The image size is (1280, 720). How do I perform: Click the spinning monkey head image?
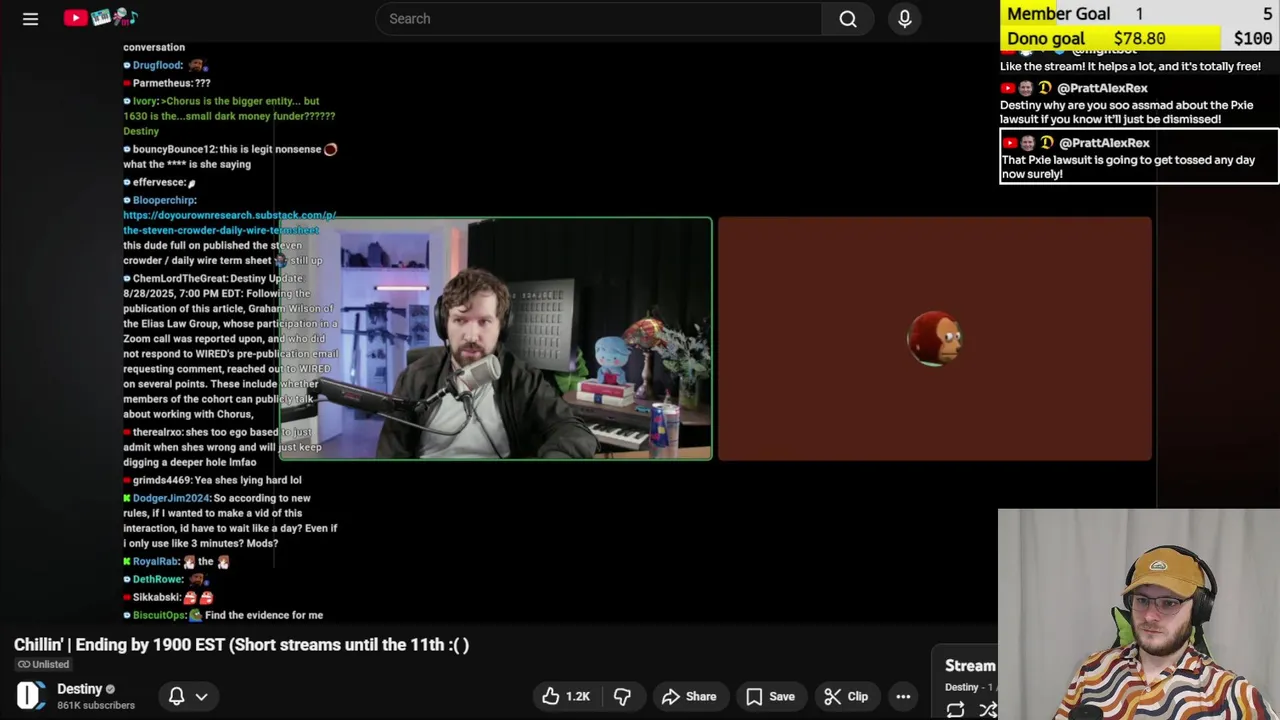click(x=934, y=339)
